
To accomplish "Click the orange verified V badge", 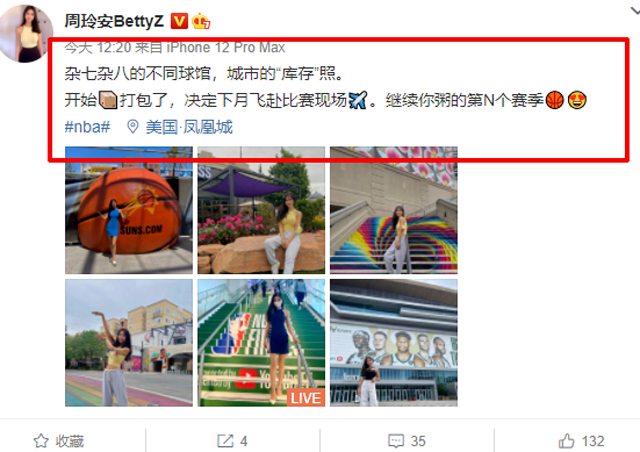I will 179,21.
